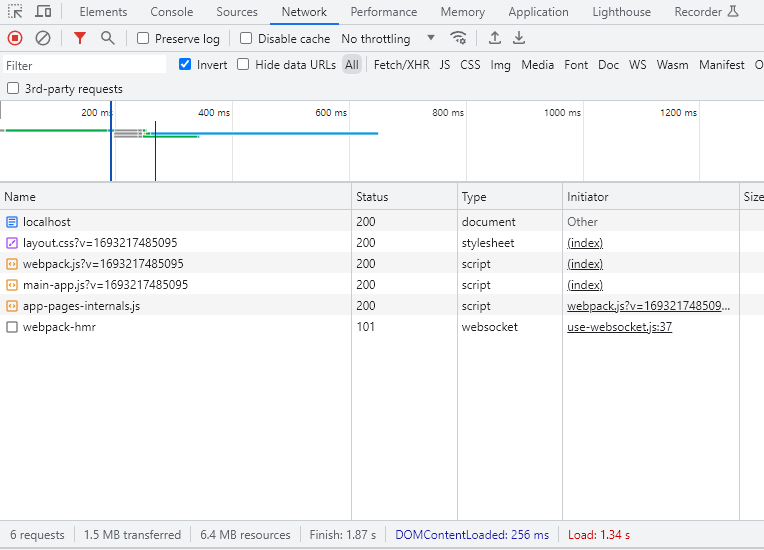
Task: Select the webpack-hmr request name
Action: point(59,327)
